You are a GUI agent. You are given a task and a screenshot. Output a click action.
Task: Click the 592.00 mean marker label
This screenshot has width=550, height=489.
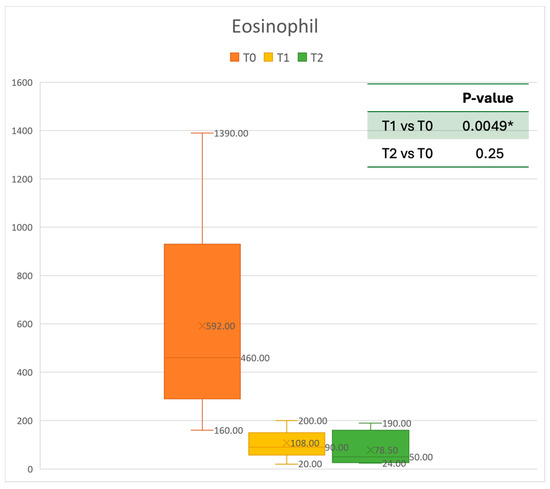coord(220,326)
